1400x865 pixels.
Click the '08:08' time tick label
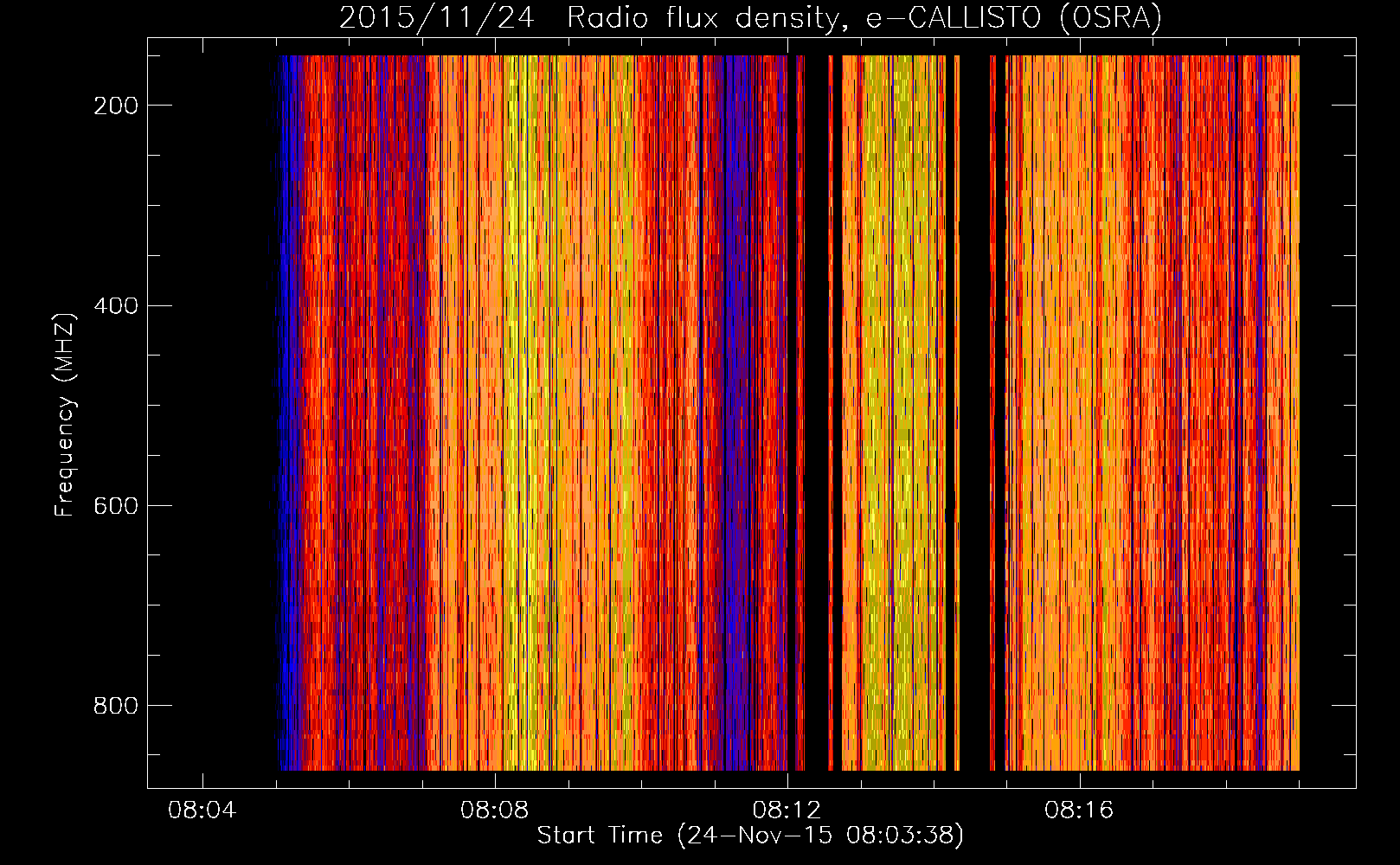pyautogui.click(x=495, y=811)
